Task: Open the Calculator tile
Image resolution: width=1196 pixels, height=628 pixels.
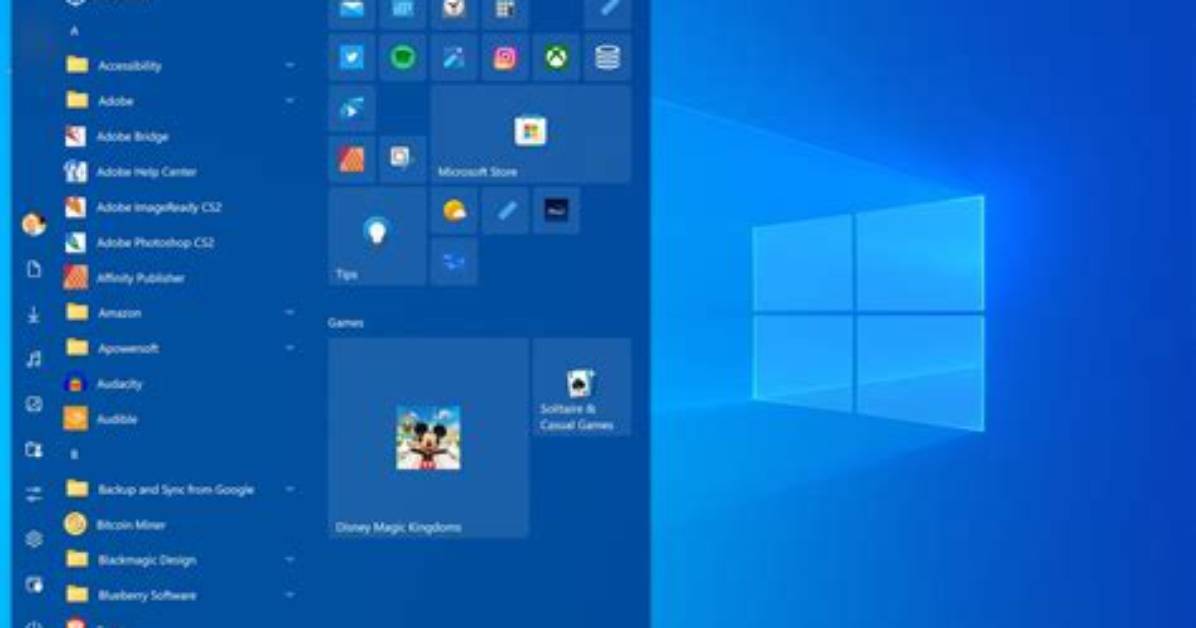Action: pos(505,11)
